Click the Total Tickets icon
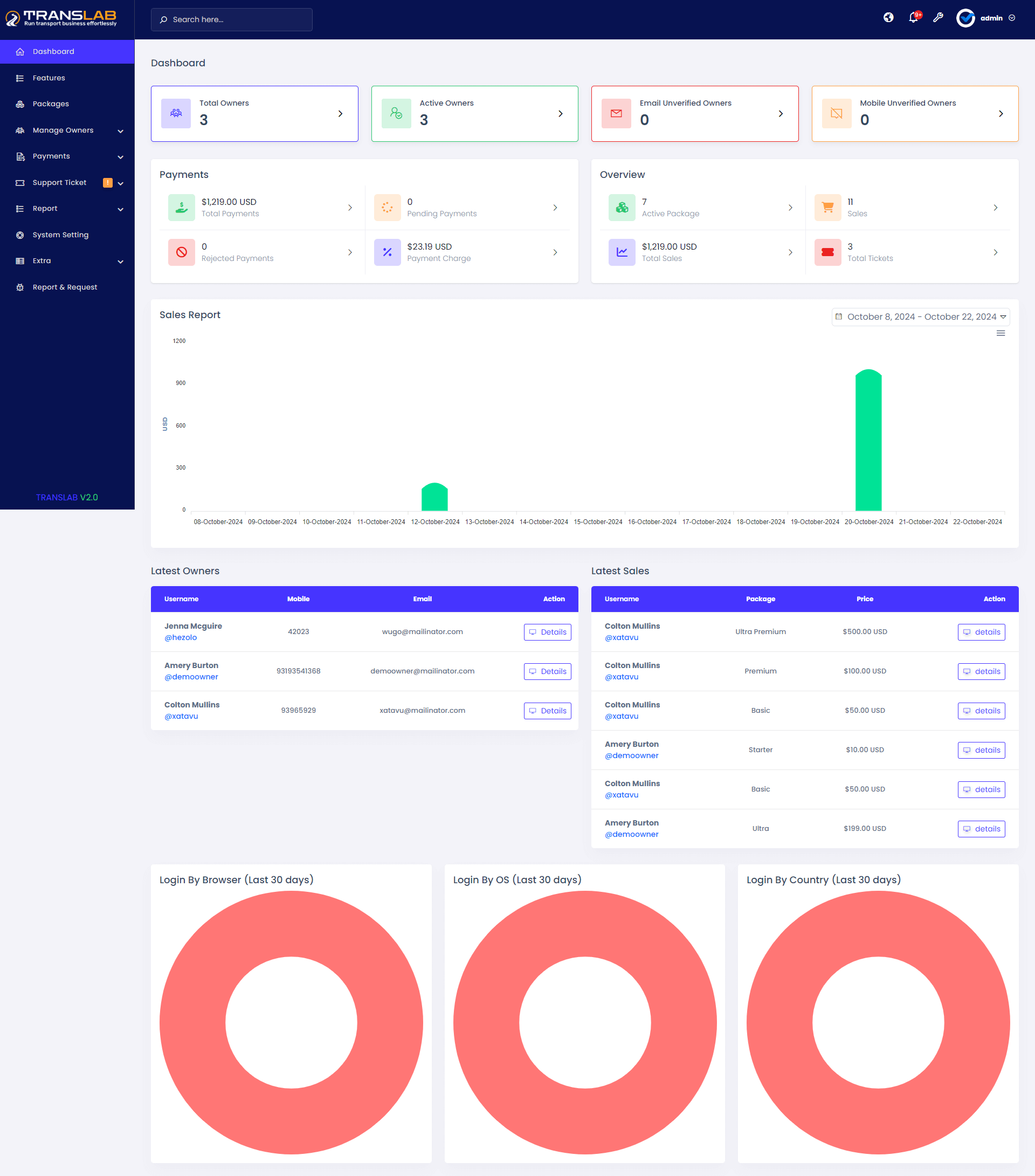 [827, 252]
